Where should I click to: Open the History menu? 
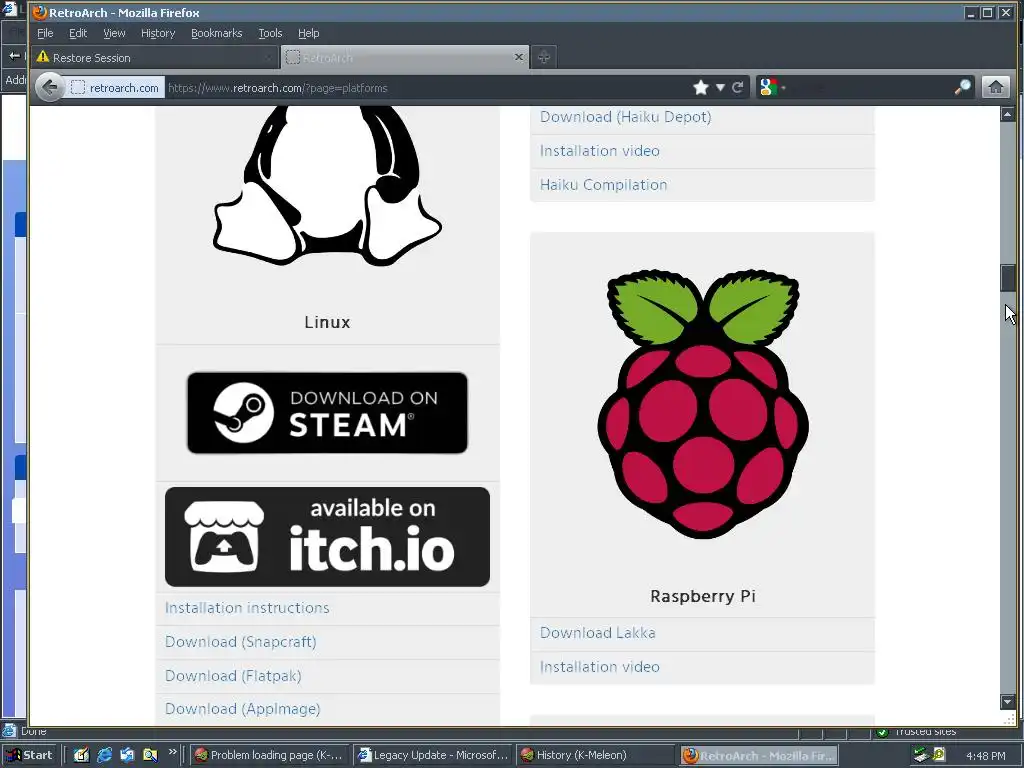[158, 33]
